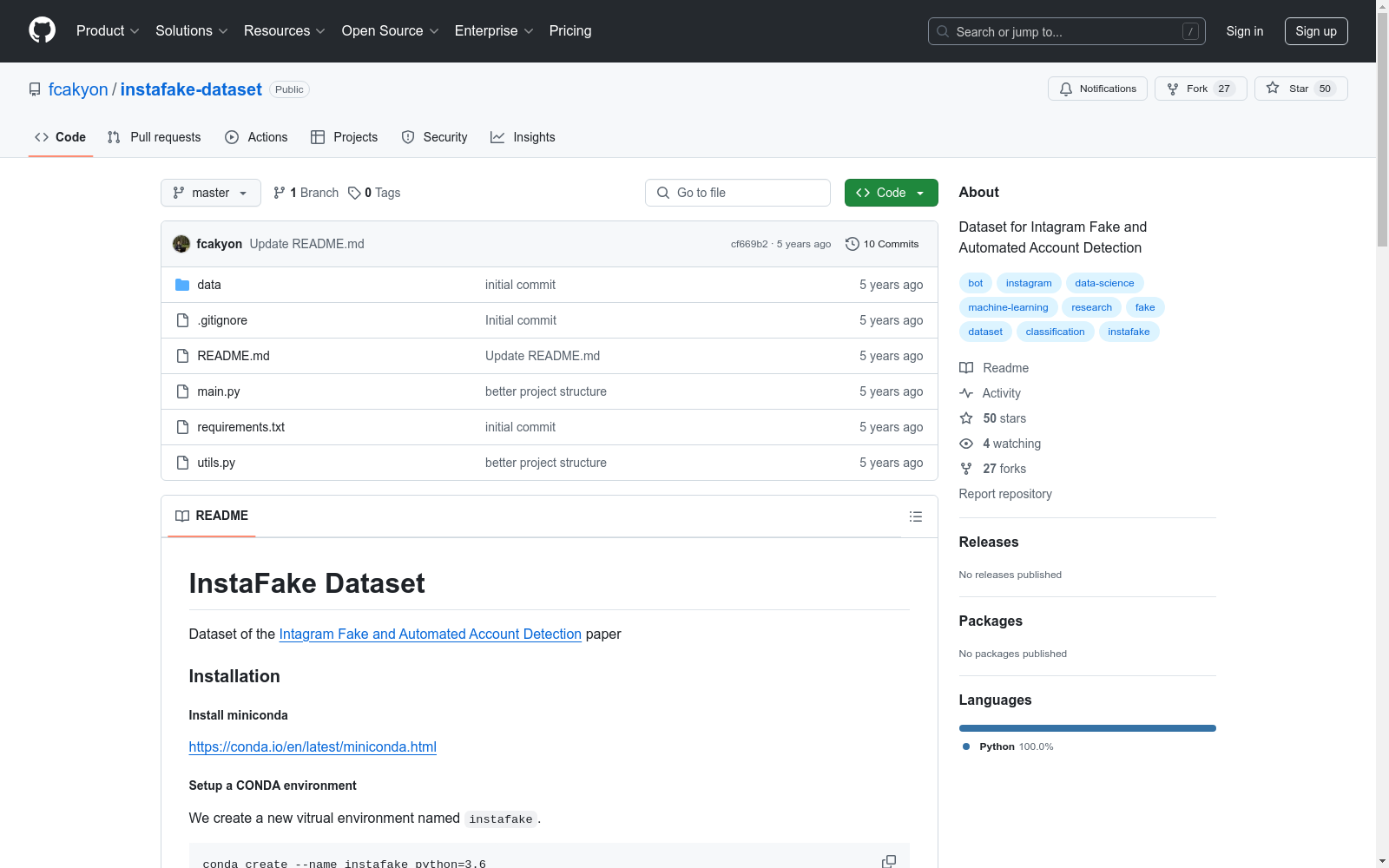Open the README outline list icon
This screenshot has width=1389, height=868.
(x=916, y=516)
